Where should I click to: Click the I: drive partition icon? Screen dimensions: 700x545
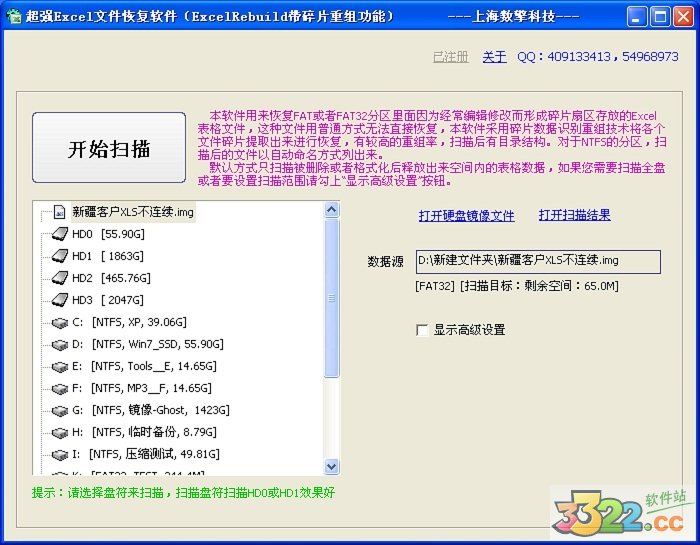click(x=60, y=454)
